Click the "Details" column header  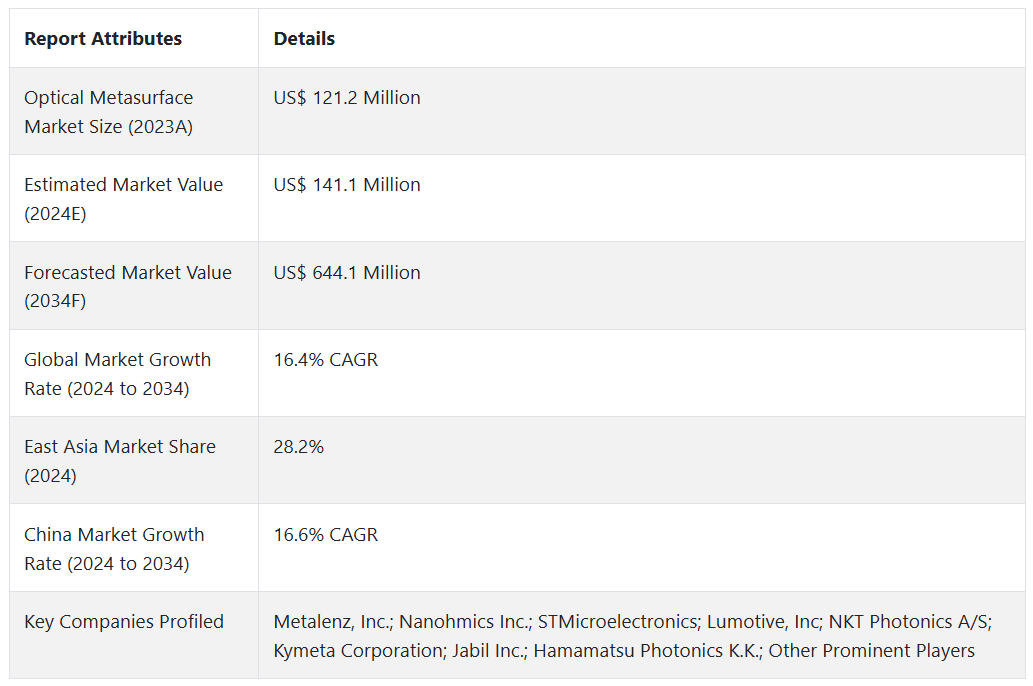coord(304,39)
